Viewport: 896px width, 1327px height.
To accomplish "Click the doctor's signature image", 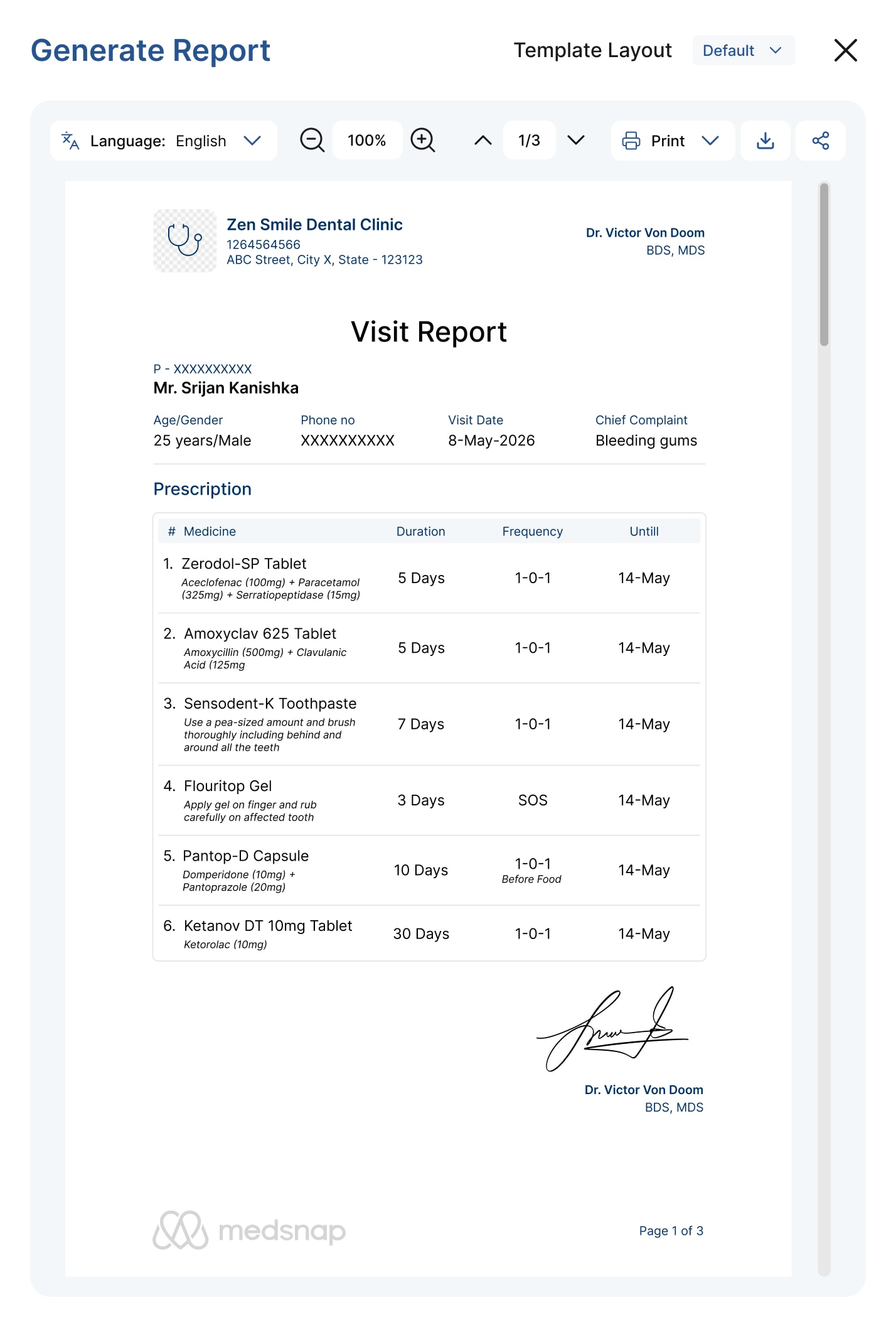I will tap(612, 1029).
